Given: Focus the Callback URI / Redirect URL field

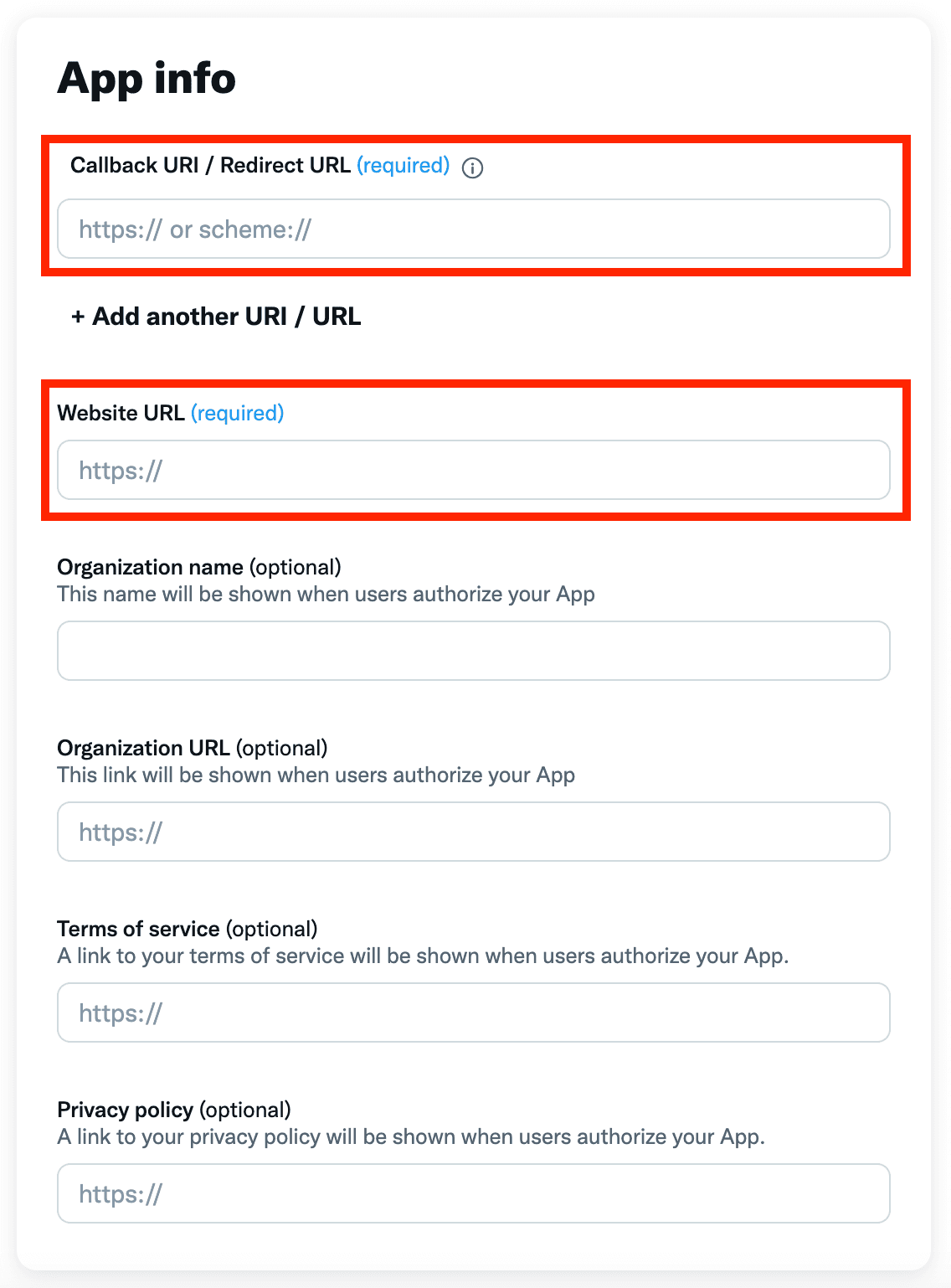Looking at the screenshot, I should [474, 229].
